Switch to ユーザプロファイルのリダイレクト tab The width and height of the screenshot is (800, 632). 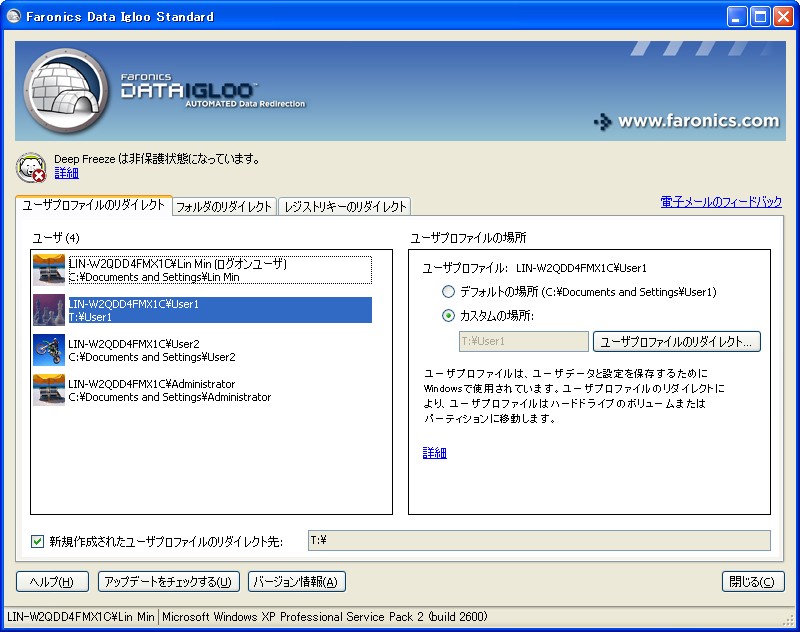coord(94,205)
